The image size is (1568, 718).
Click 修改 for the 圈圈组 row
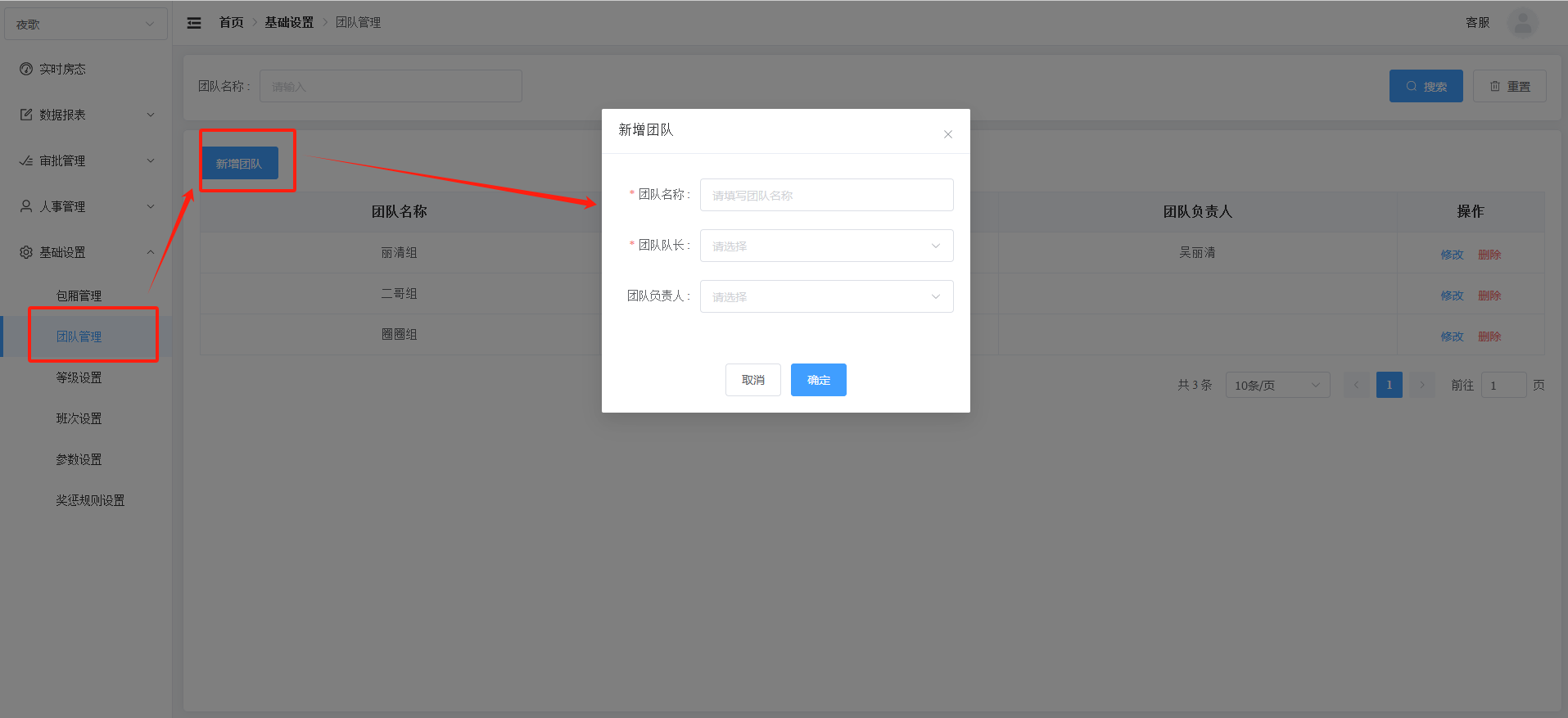coord(1452,336)
